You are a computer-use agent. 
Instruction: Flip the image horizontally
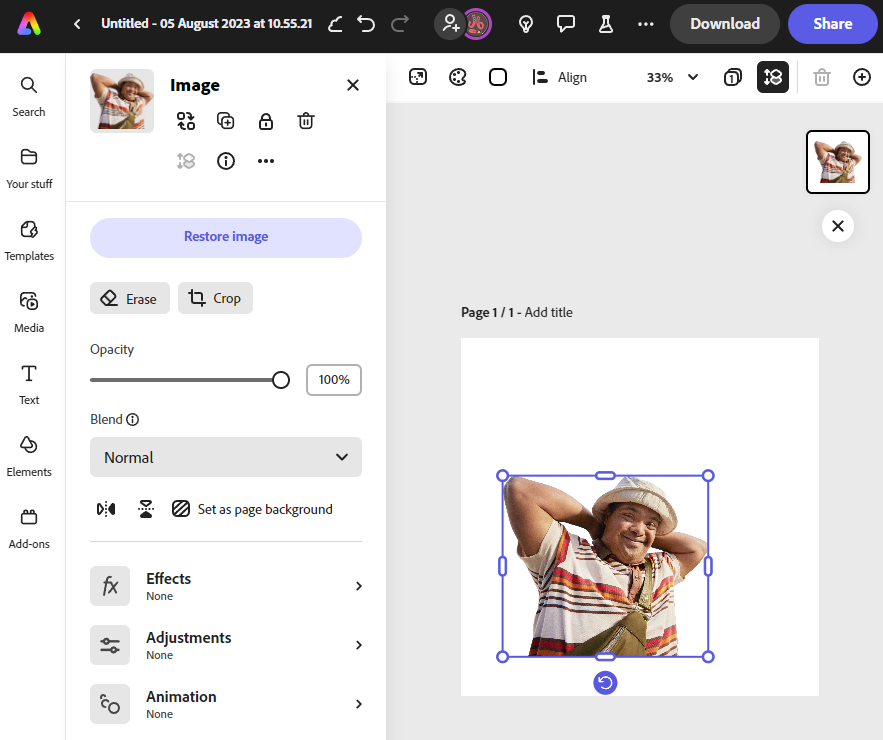(x=105, y=509)
